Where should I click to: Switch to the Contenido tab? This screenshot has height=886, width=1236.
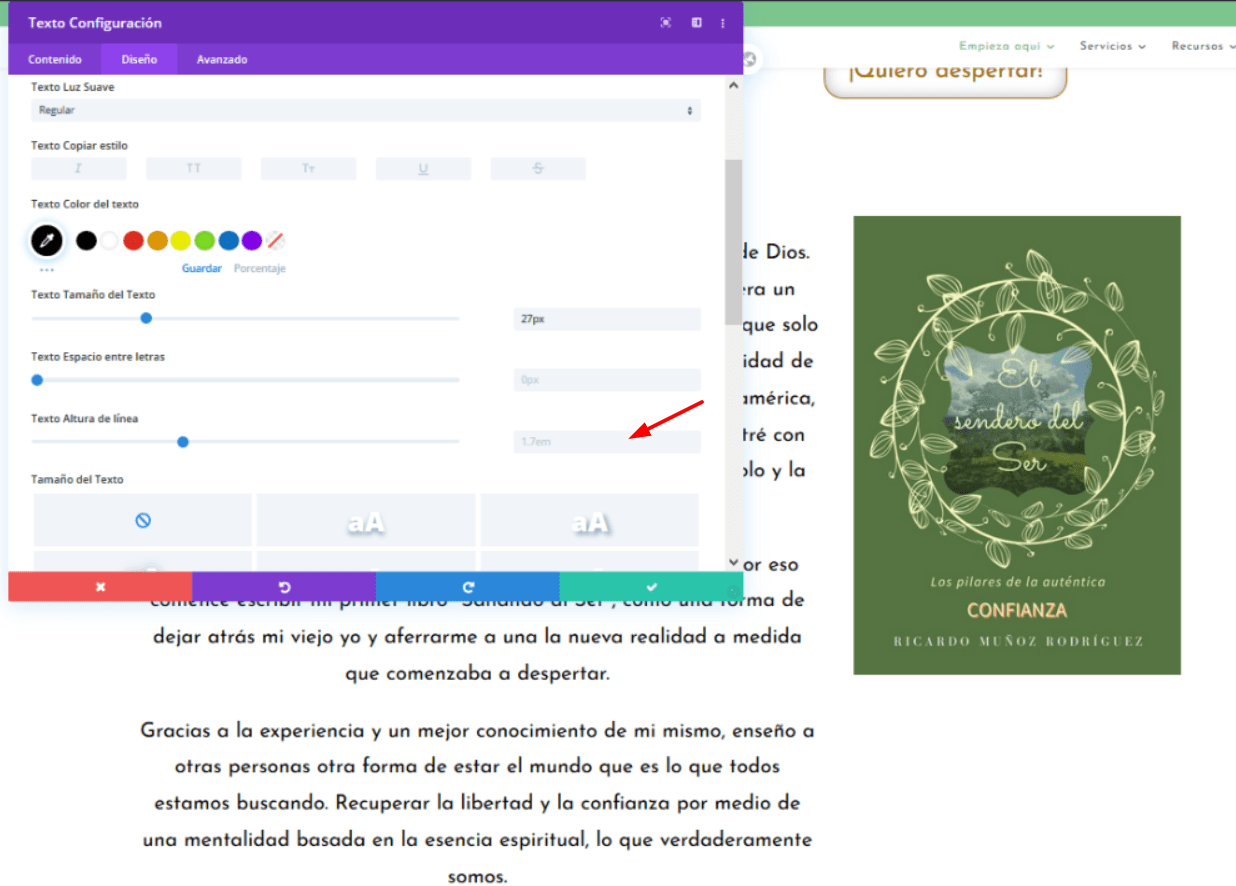55,59
